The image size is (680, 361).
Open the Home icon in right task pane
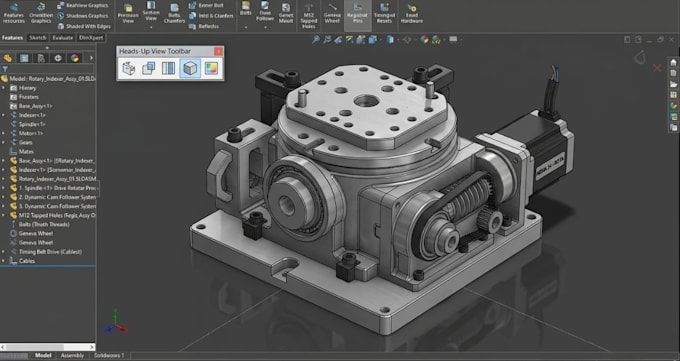coord(673,62)
